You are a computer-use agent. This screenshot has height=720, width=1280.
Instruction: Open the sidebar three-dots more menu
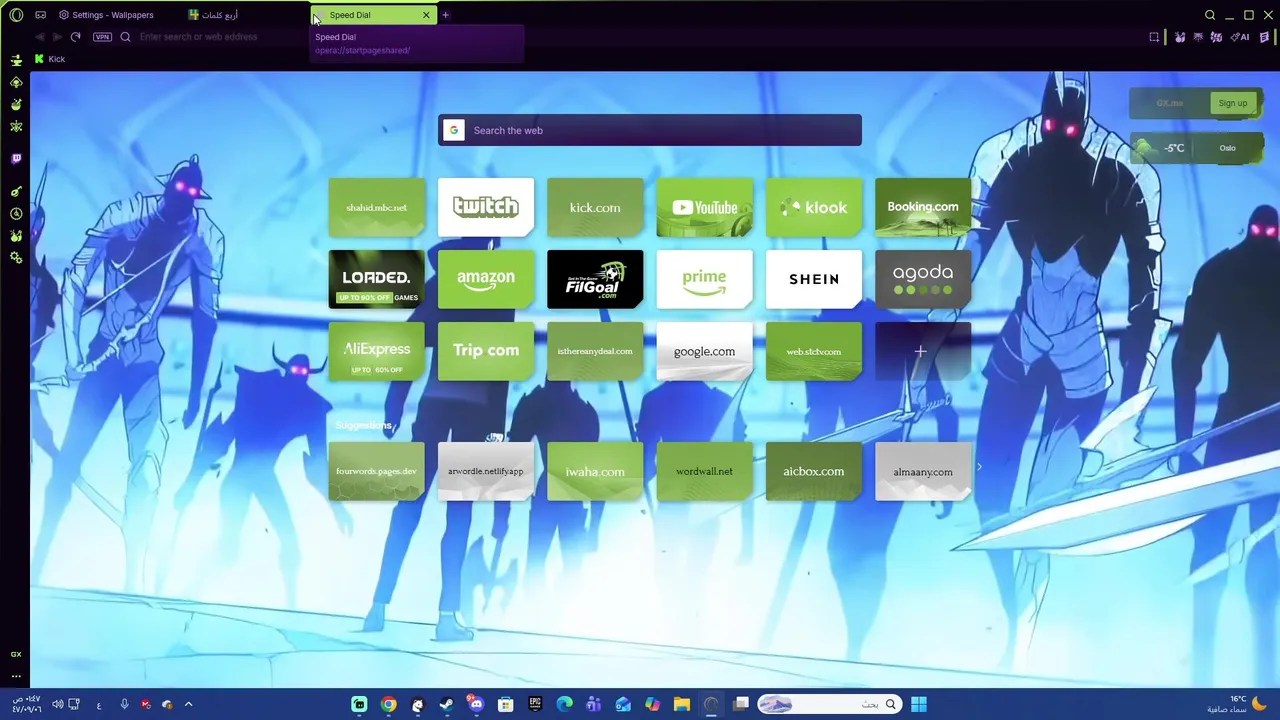(16, 676)
